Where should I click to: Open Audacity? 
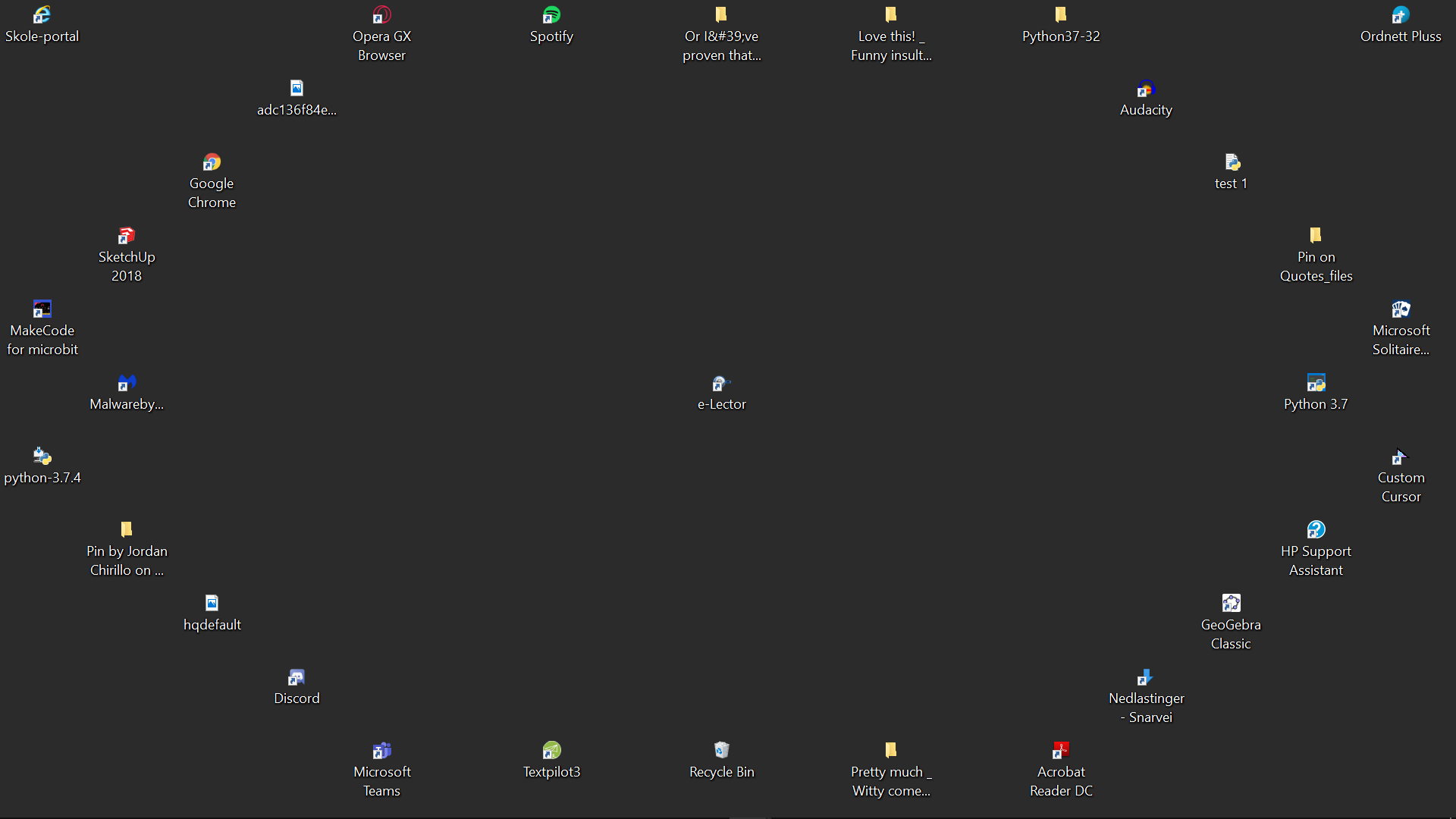tap(1145, 89)
